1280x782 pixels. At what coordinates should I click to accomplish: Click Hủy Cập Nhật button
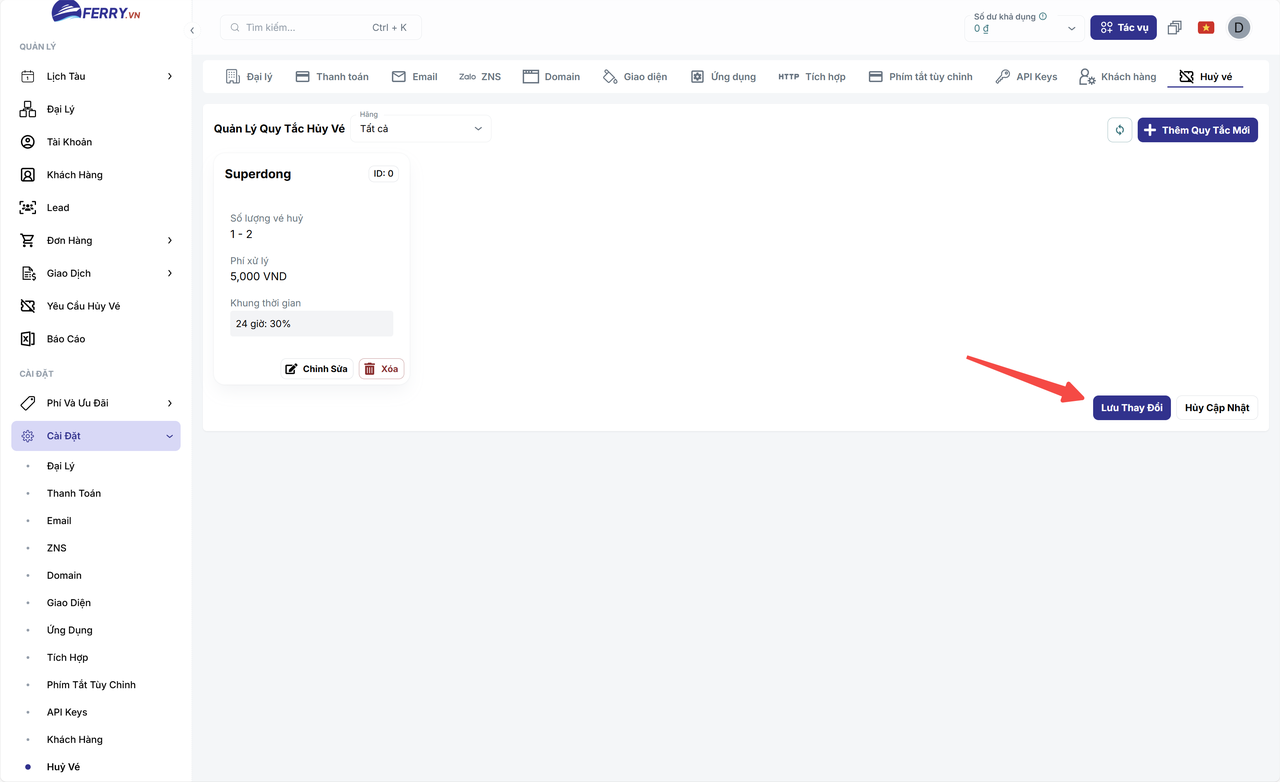click(1217, 408)
